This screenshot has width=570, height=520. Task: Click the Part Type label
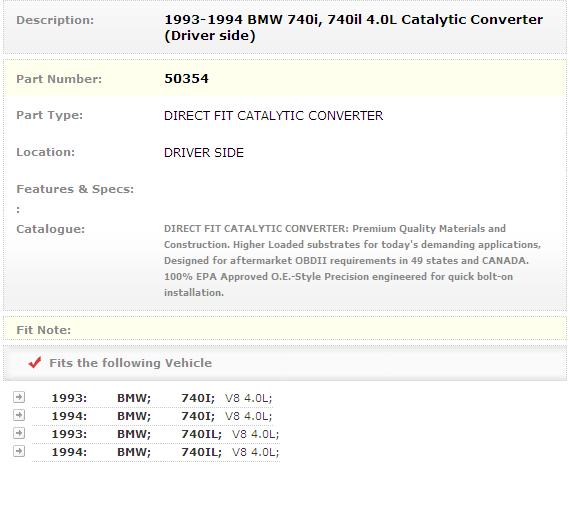pyautogui.click(x=50, y=115)
